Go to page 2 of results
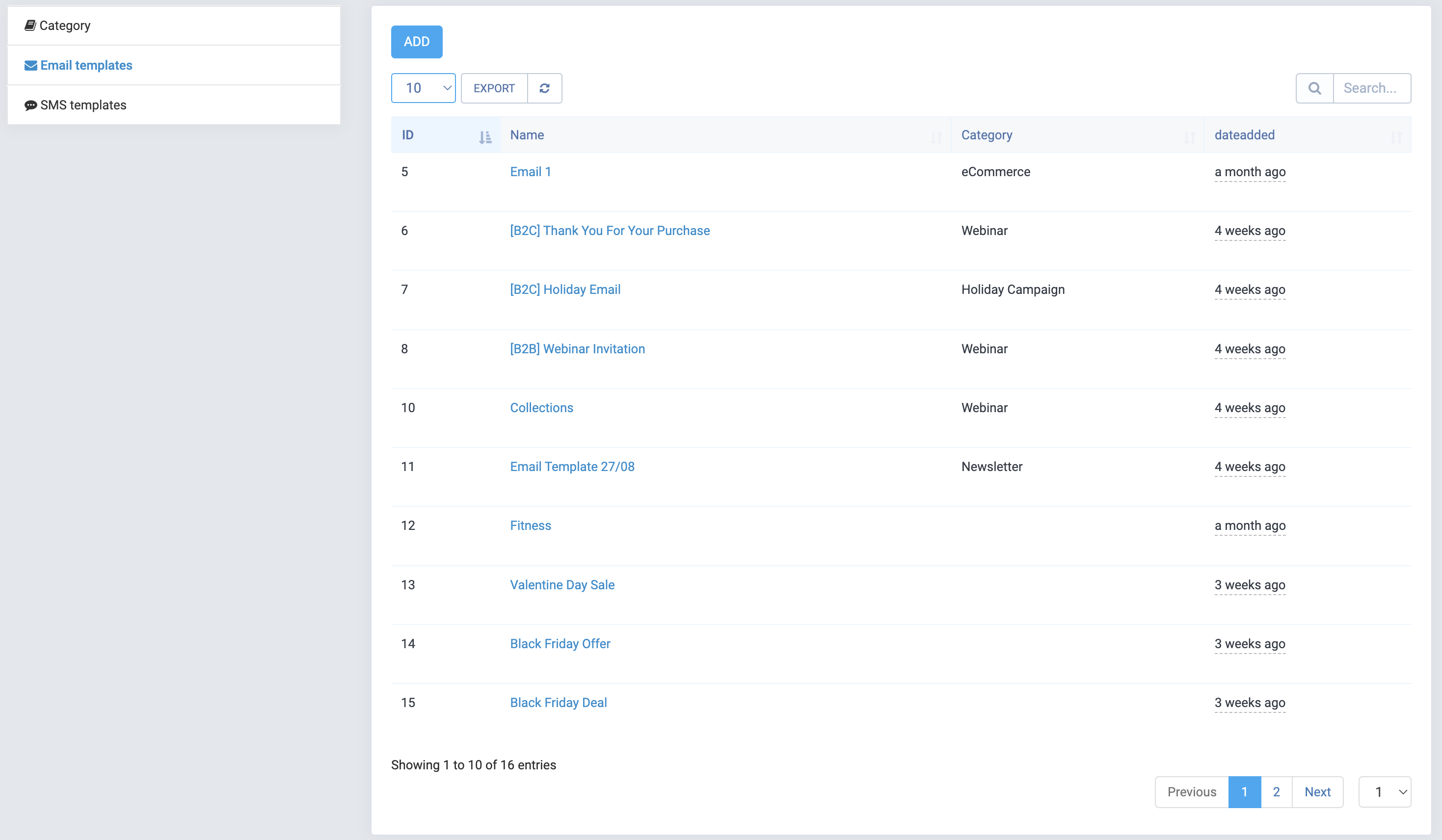The width and height of the screenshot is (1442, 840). [x=1276, y=792]
